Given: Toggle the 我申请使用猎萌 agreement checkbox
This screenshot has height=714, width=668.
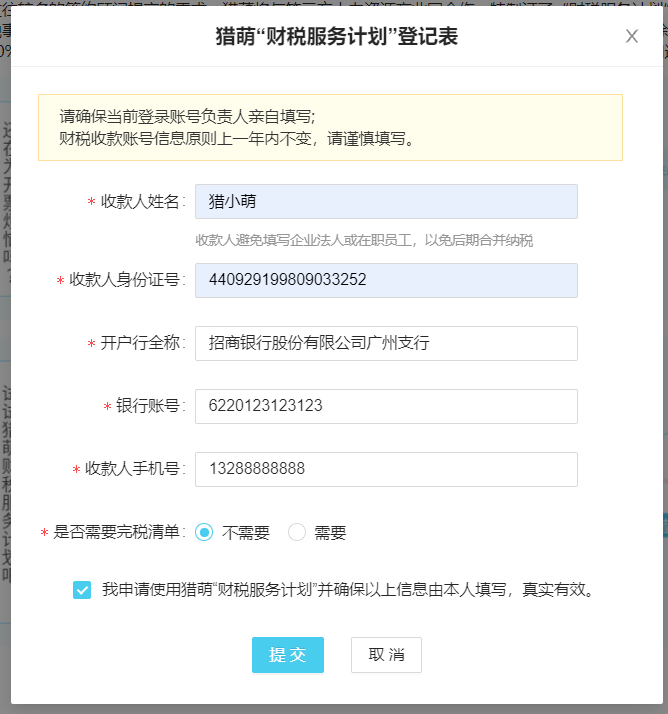Looking at the screenshot, I should pyautogui.click(x=82, y=590).
